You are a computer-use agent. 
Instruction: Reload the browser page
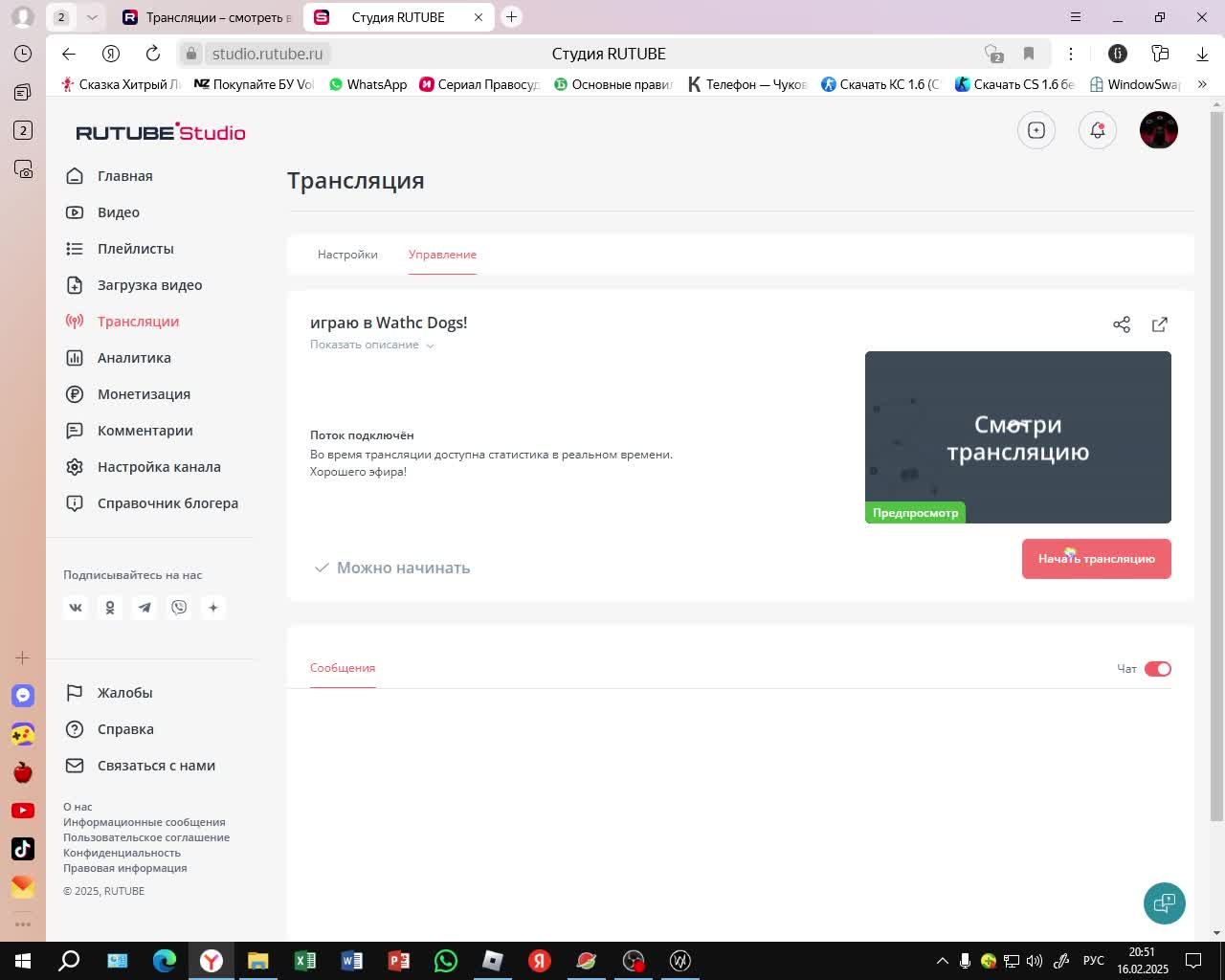[x=153, y=54]
